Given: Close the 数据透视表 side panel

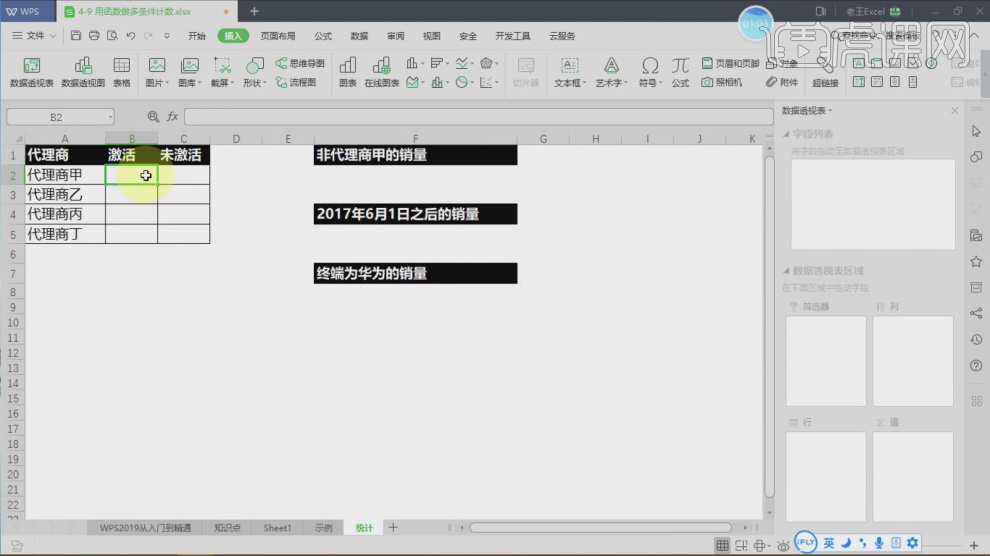Looking at the screenshot, I should point(955,110).
